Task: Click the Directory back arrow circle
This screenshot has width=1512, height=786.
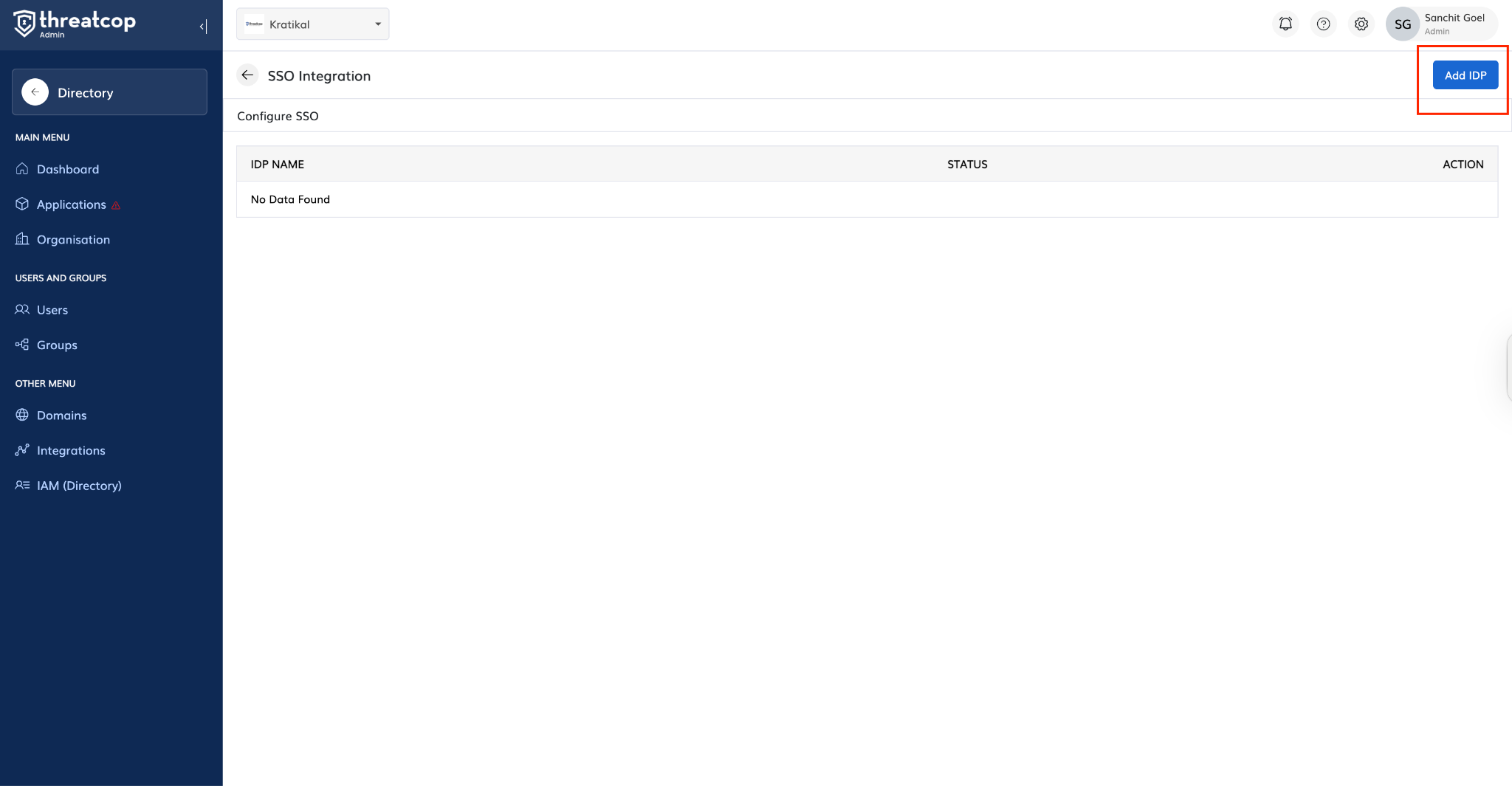Action: click(x=35, y=92)
